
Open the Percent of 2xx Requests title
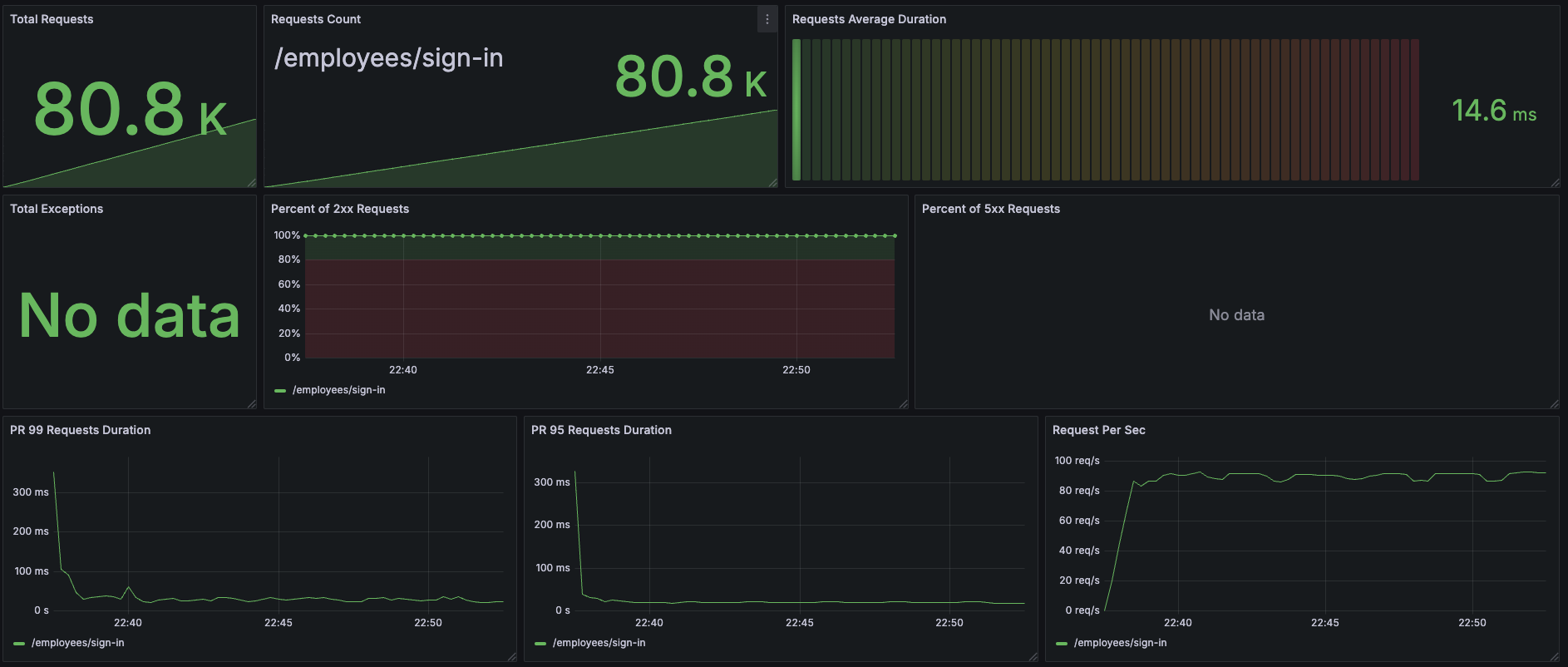340,209
